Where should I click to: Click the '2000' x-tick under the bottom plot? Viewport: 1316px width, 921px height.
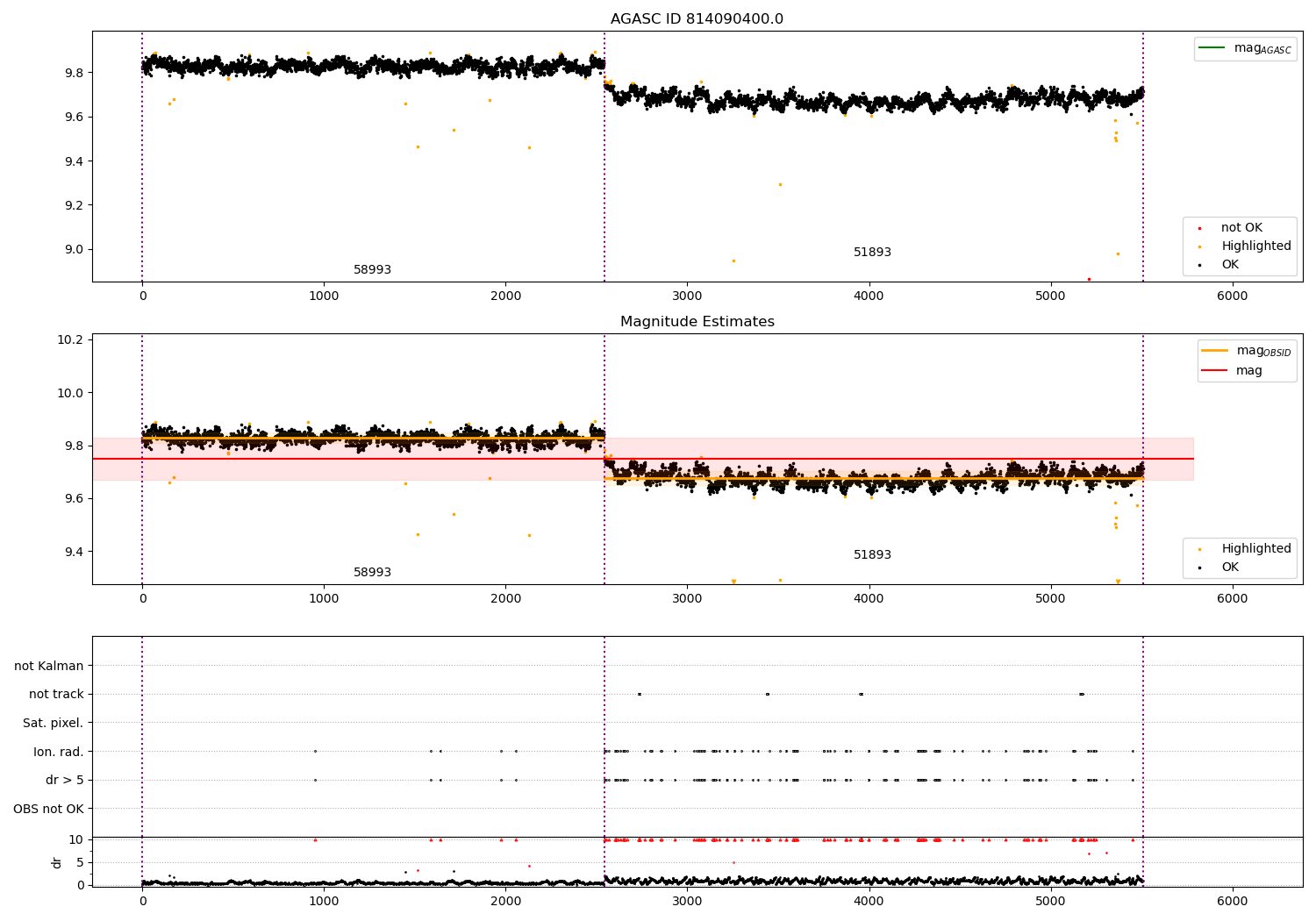point(505,902)
